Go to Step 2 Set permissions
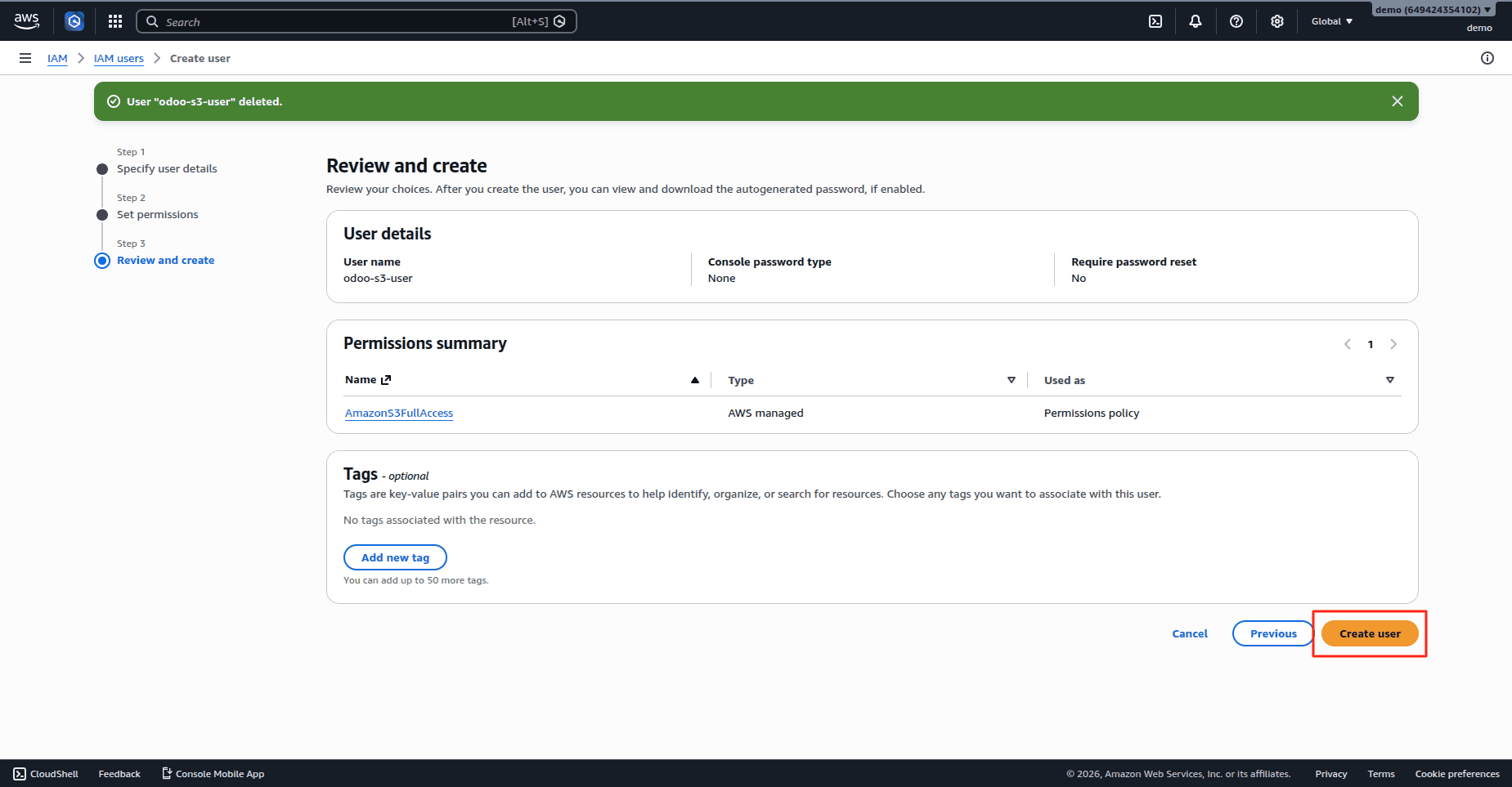 158,214
